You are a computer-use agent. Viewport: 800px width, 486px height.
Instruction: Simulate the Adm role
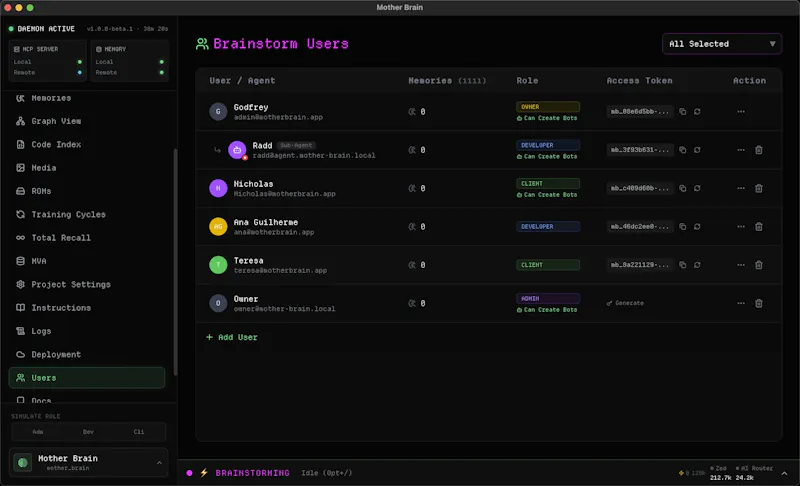click(38, 431)
